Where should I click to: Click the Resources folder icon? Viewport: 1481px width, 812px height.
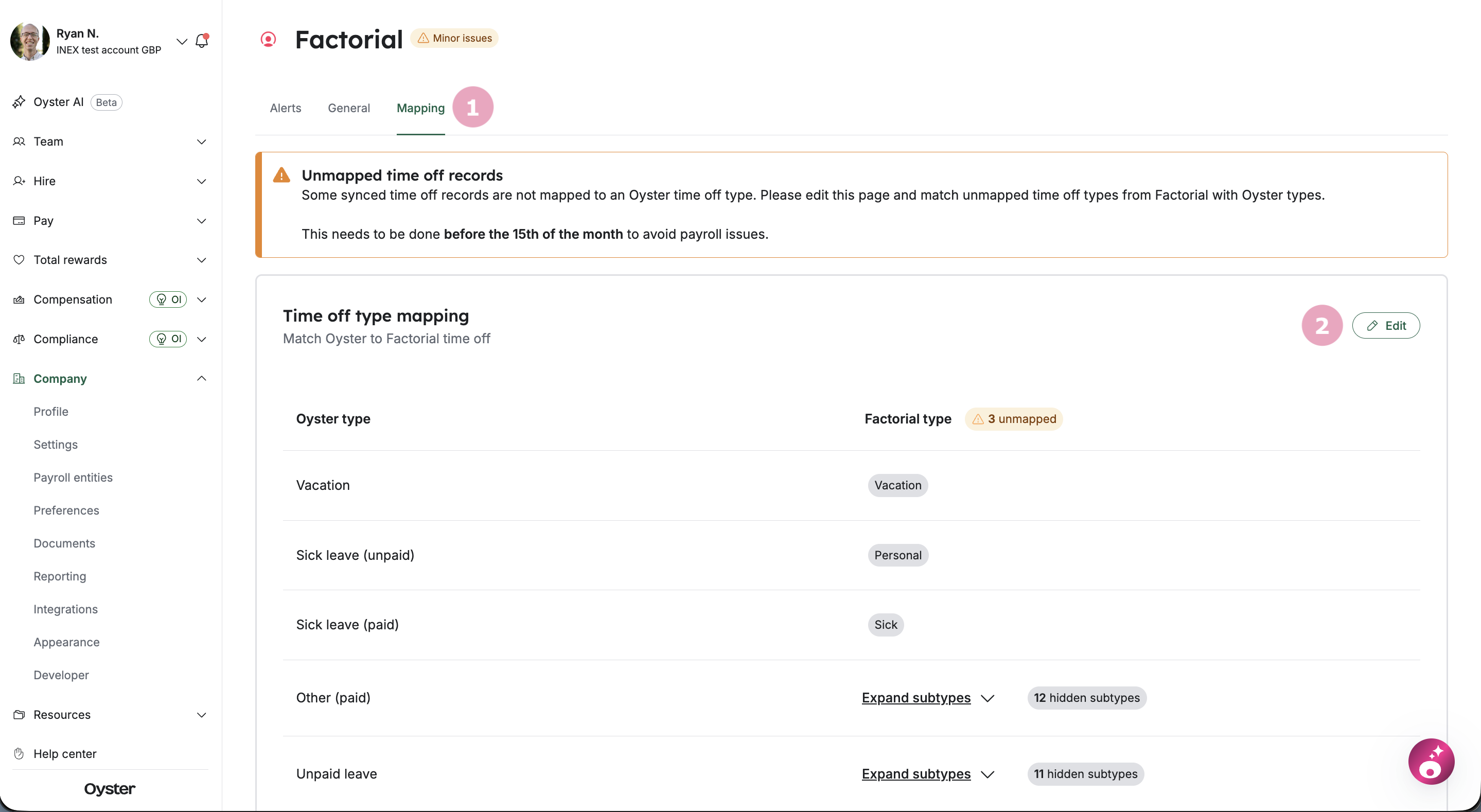point(19,715)
